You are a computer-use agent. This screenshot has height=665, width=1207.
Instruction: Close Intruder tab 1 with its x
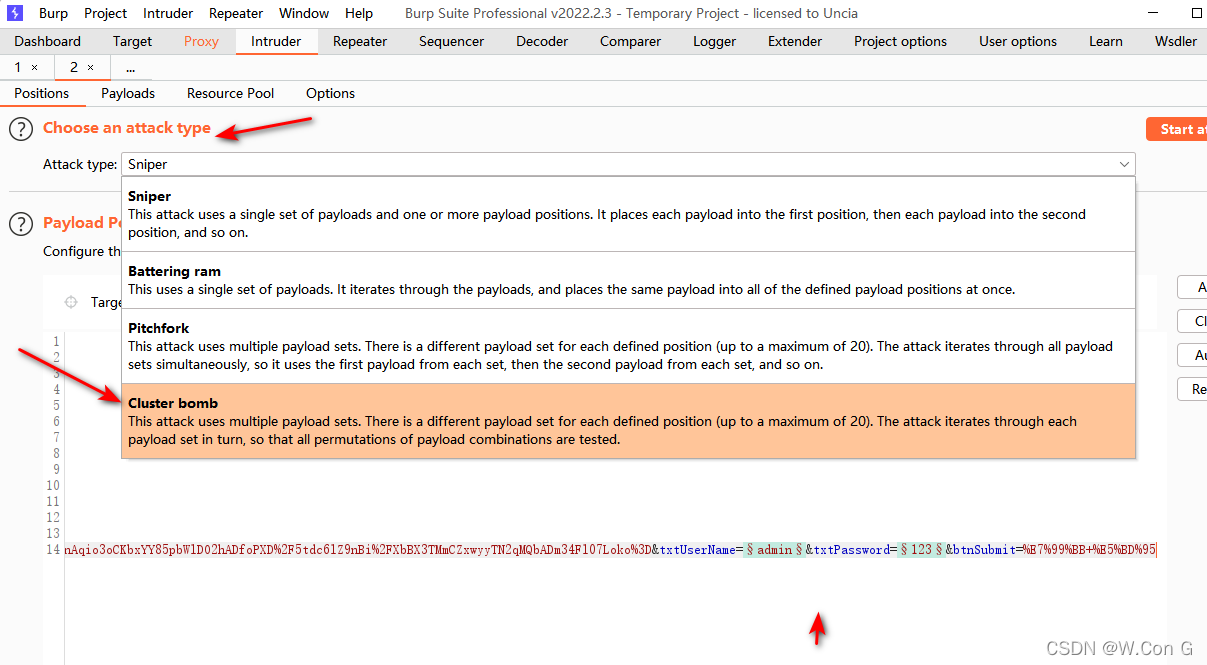click(34, 68)
